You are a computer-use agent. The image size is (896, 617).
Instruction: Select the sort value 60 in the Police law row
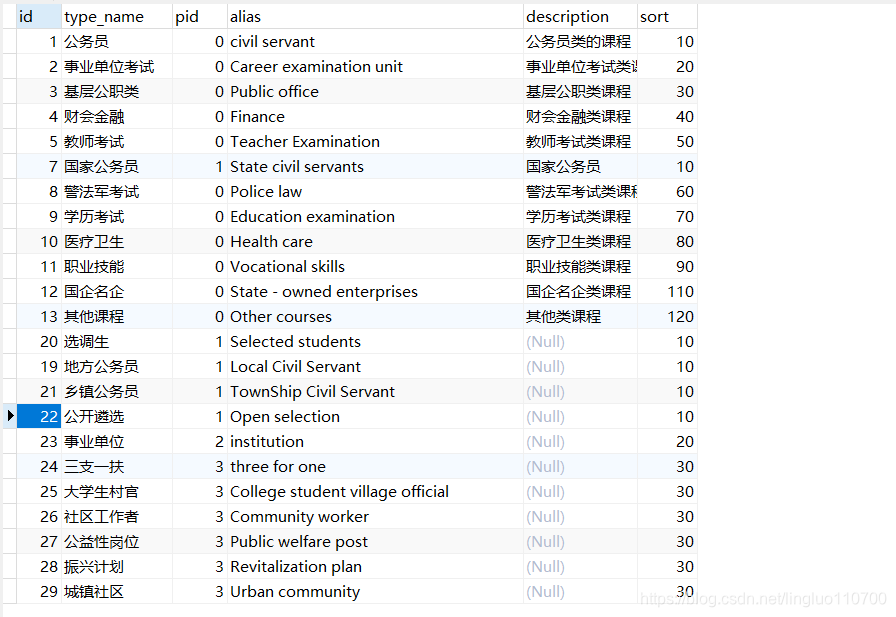tap(667, 191)
